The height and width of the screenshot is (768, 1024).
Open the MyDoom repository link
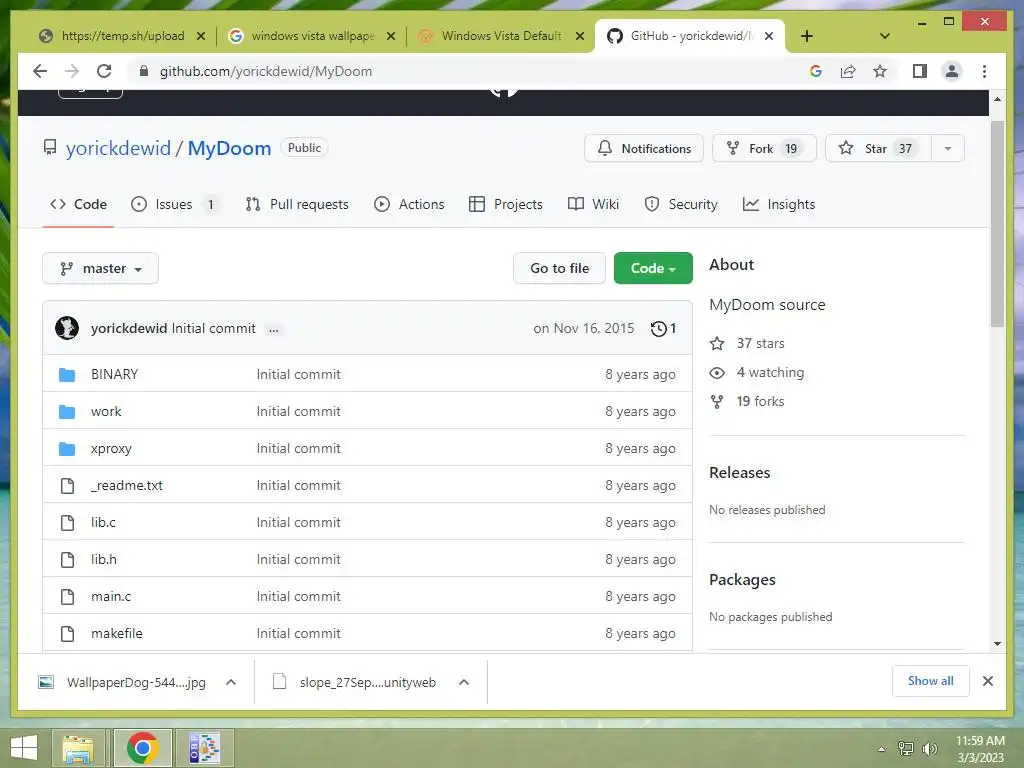(229, 148)
